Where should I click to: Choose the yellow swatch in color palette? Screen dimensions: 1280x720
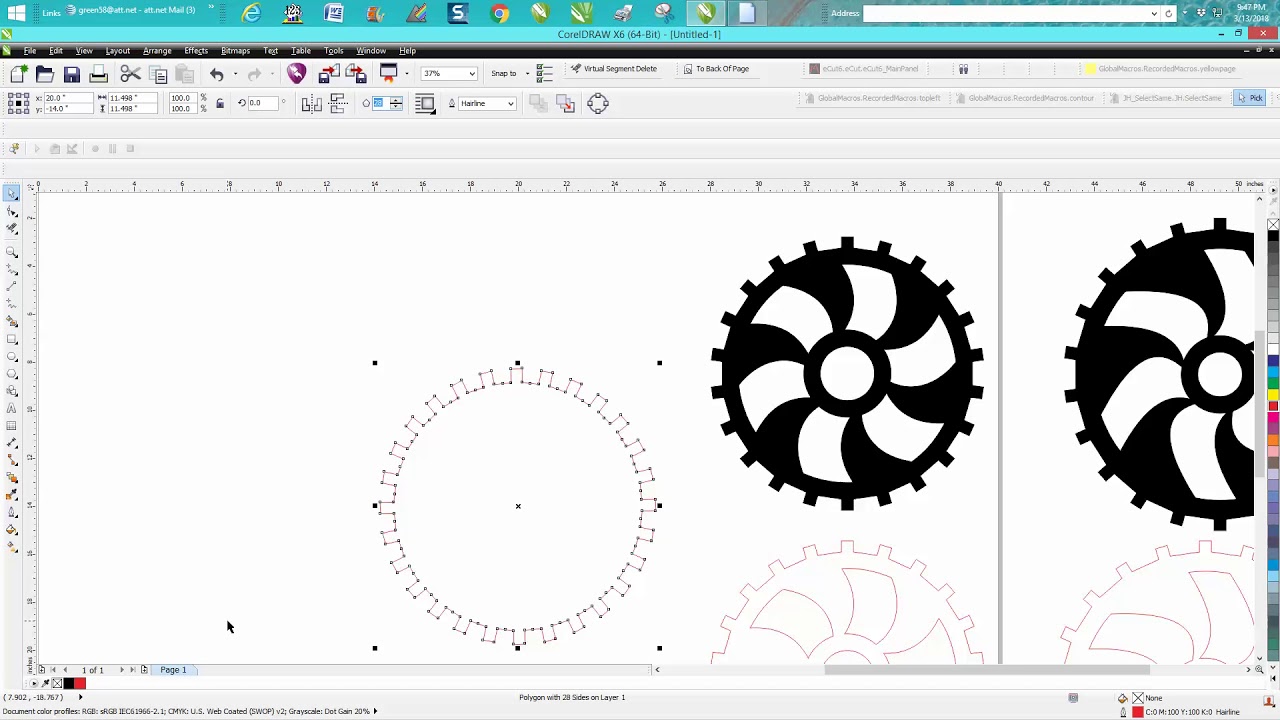pyautogui.click(x=1273, y=395)
